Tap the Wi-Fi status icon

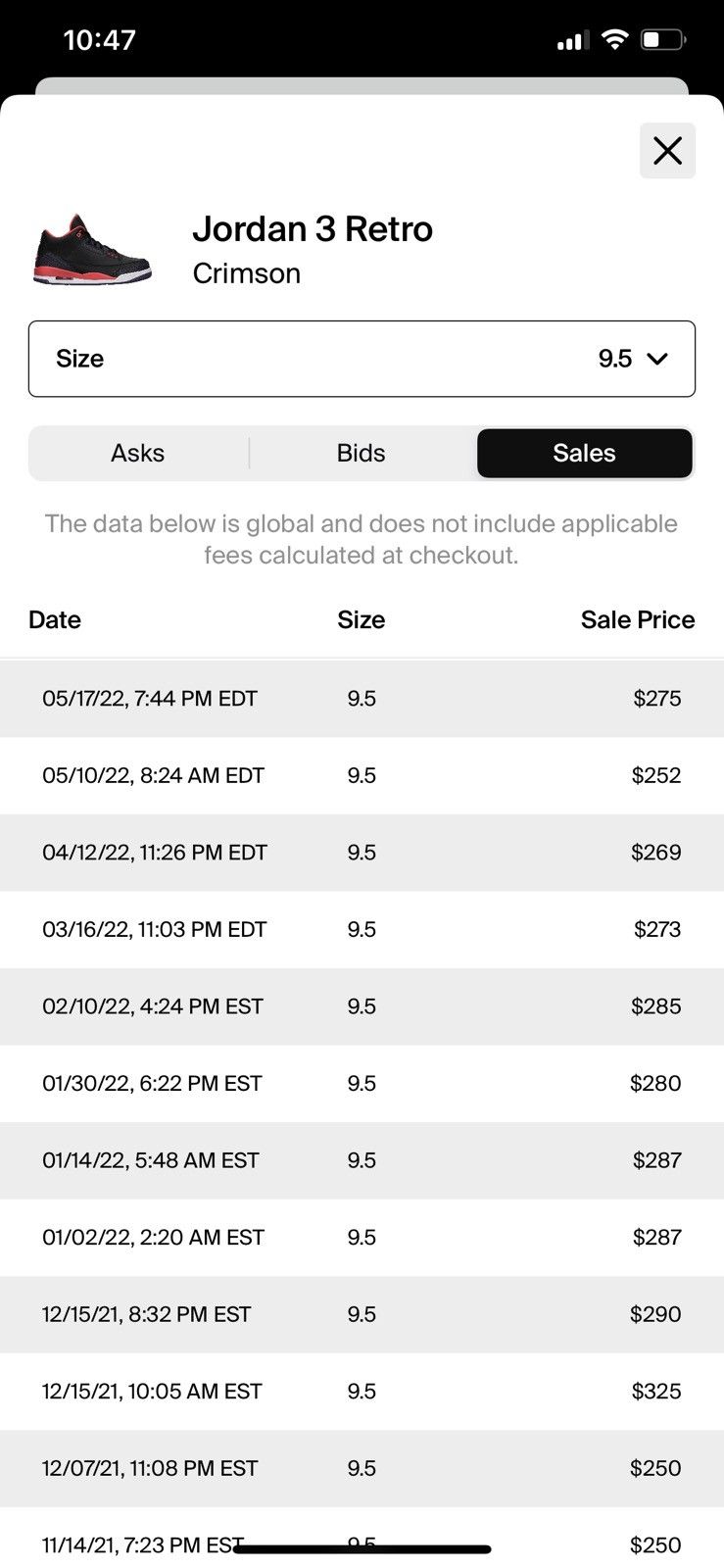[614, 40]
